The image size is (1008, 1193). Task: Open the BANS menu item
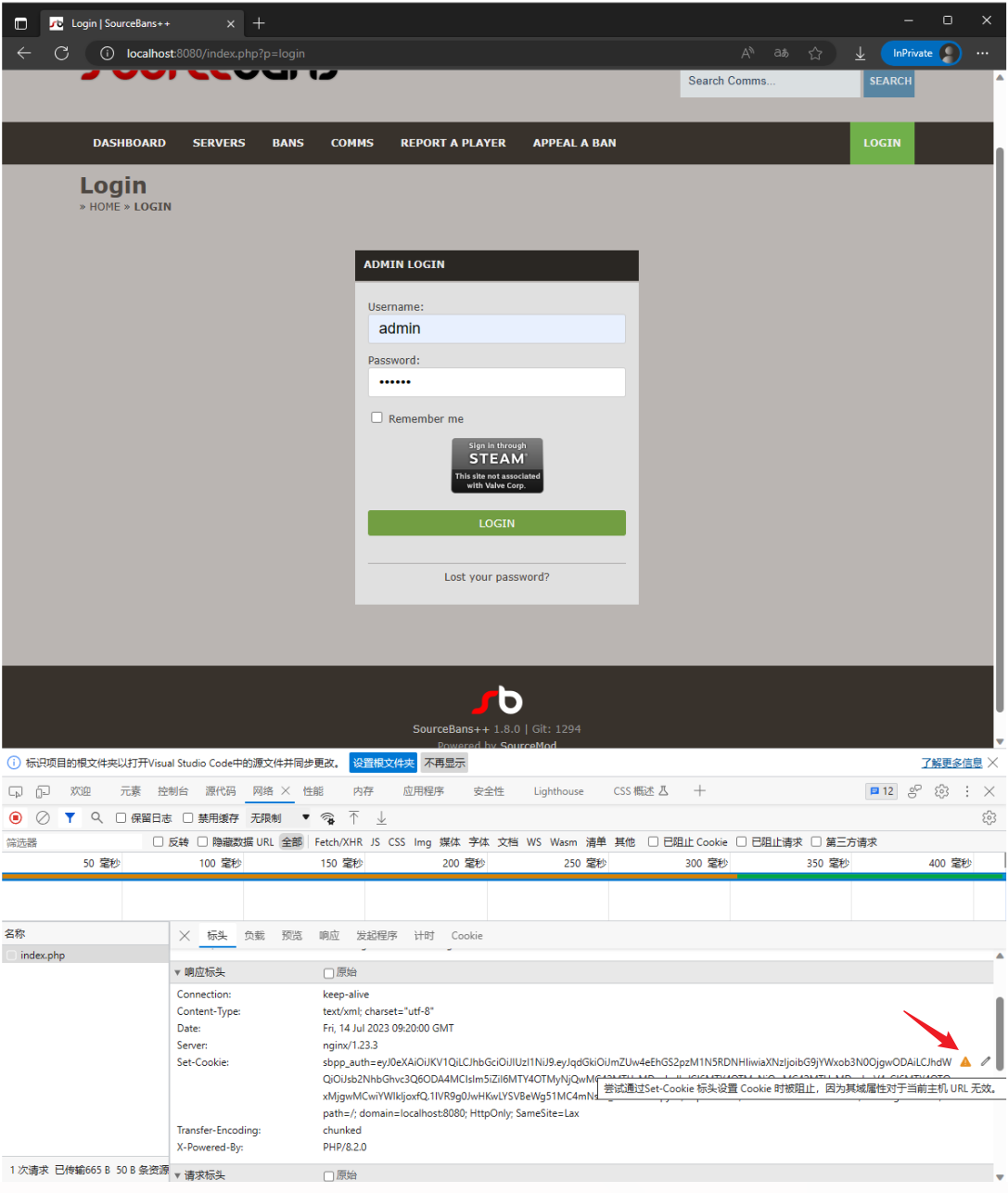click(x=287, y=143)
